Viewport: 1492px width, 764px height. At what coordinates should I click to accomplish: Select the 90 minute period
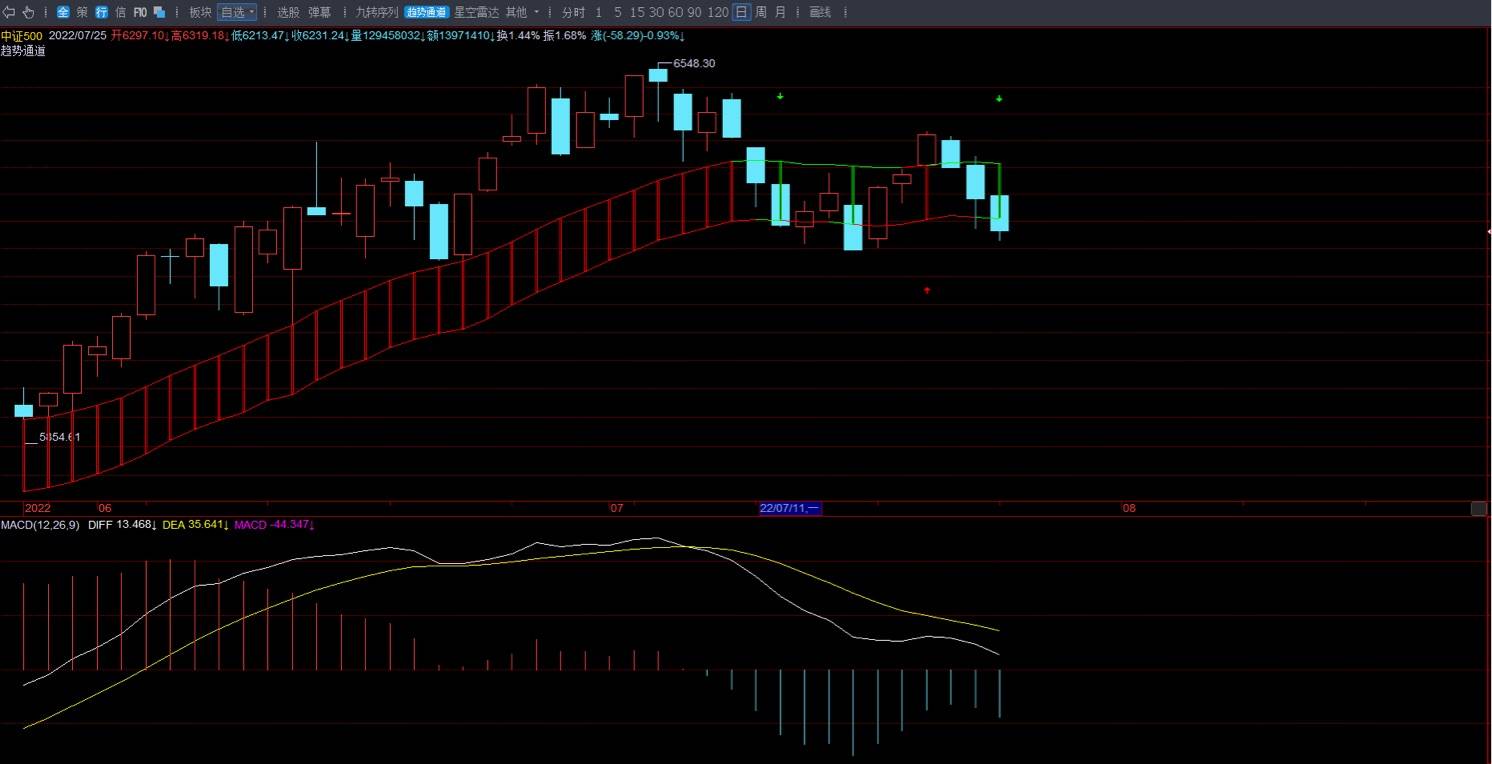click(x=694, y=12)
